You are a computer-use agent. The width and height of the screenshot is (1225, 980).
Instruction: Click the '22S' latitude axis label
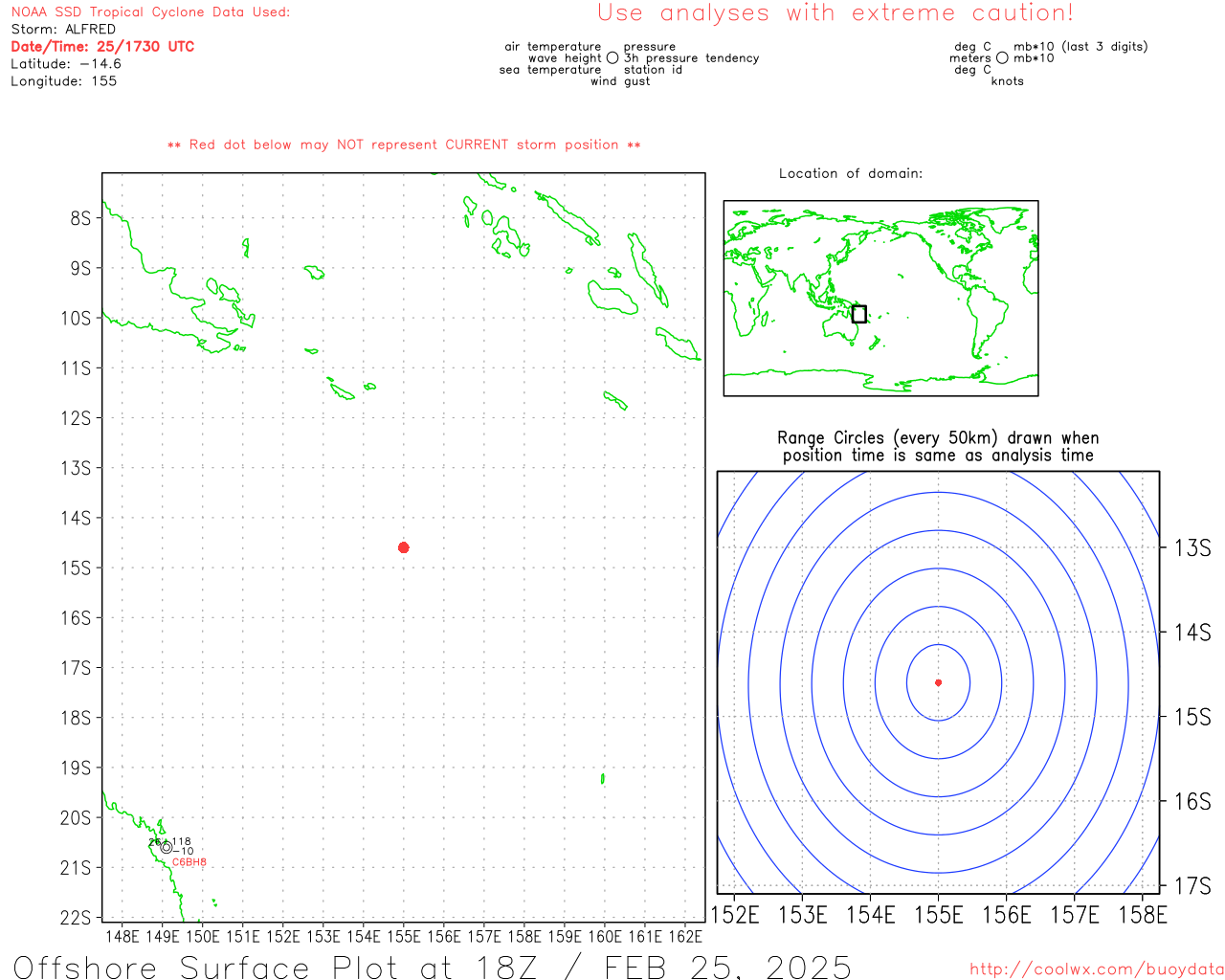(76, 918)
